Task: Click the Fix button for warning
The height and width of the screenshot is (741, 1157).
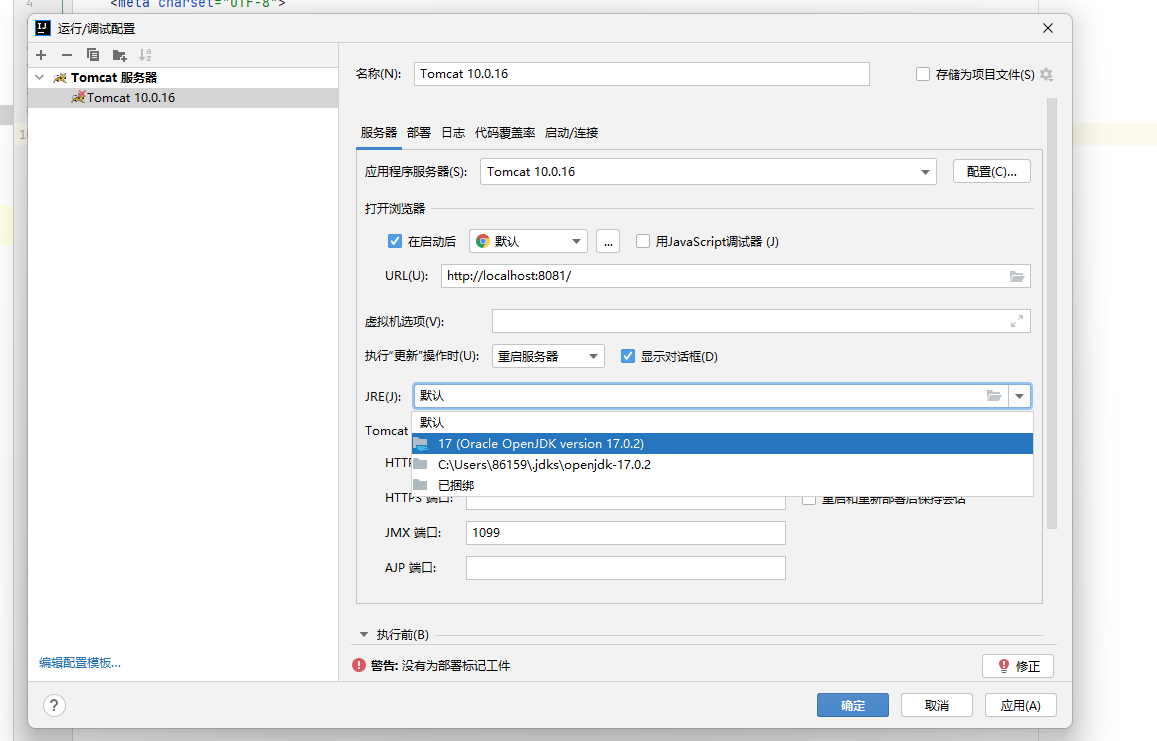Action: (1018, 666)
